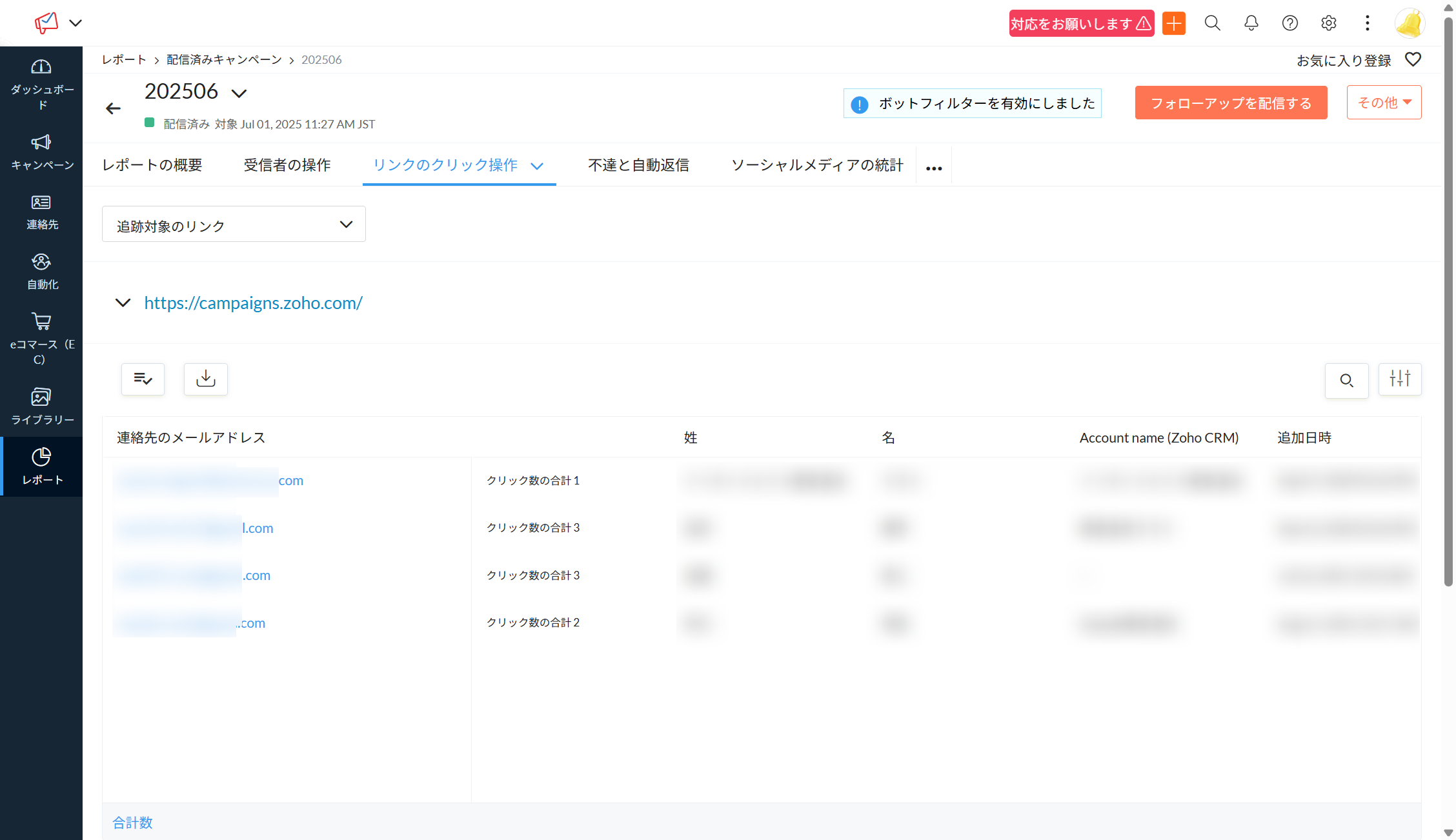Screen dimensions: 1456x840
Task: Collapse the campaigns.zoho.com link section
Action: pos(123,303)
